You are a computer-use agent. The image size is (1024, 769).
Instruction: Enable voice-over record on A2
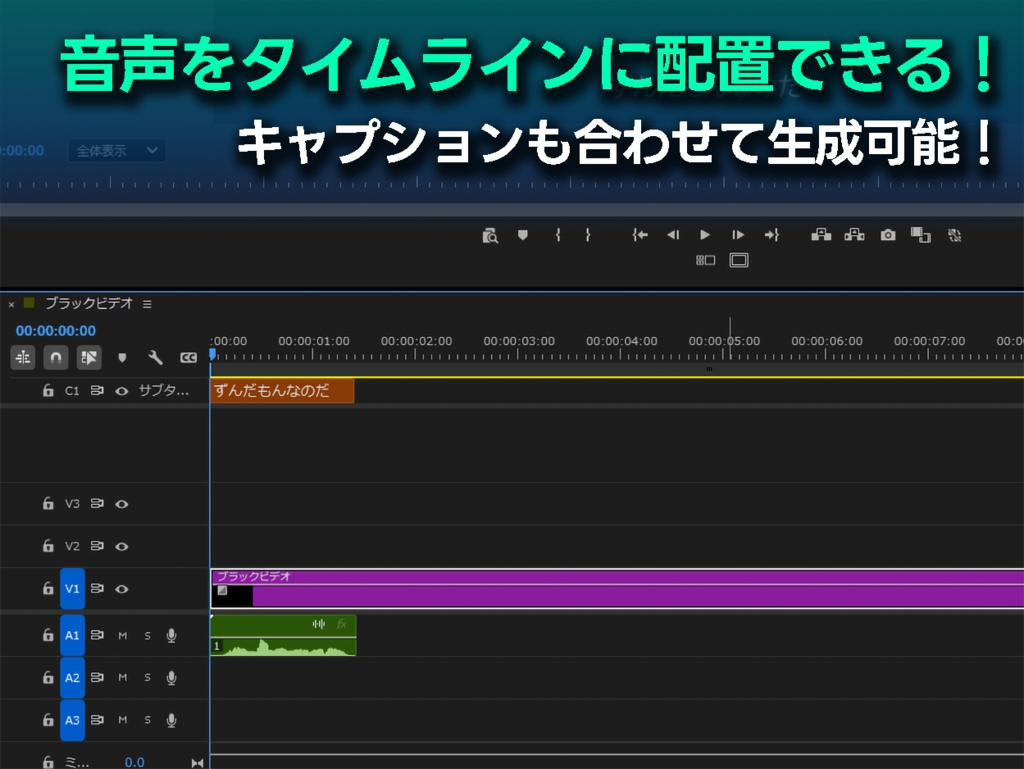coord(171,678)
